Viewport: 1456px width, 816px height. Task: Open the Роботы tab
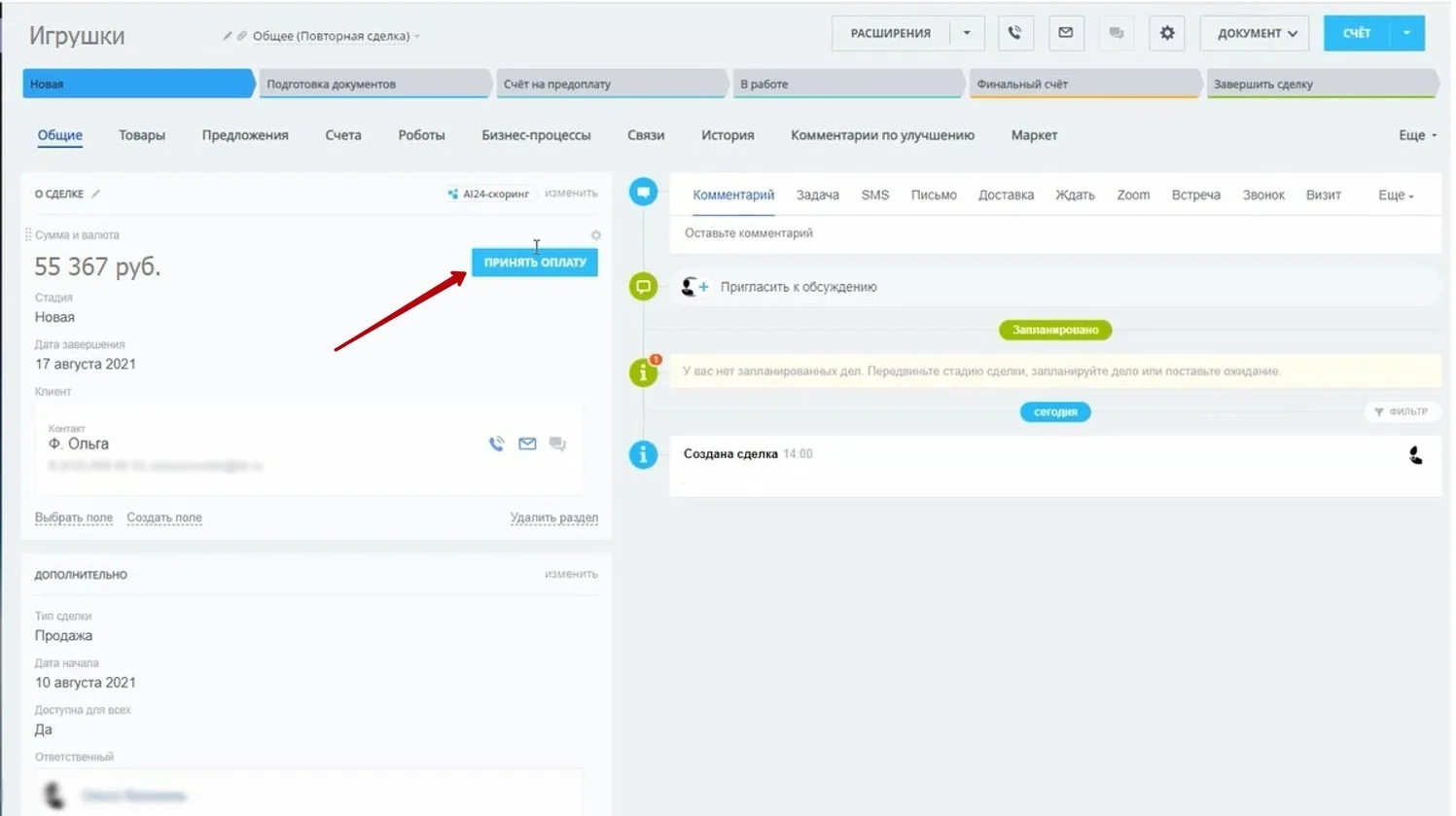[x=421, y=135]
